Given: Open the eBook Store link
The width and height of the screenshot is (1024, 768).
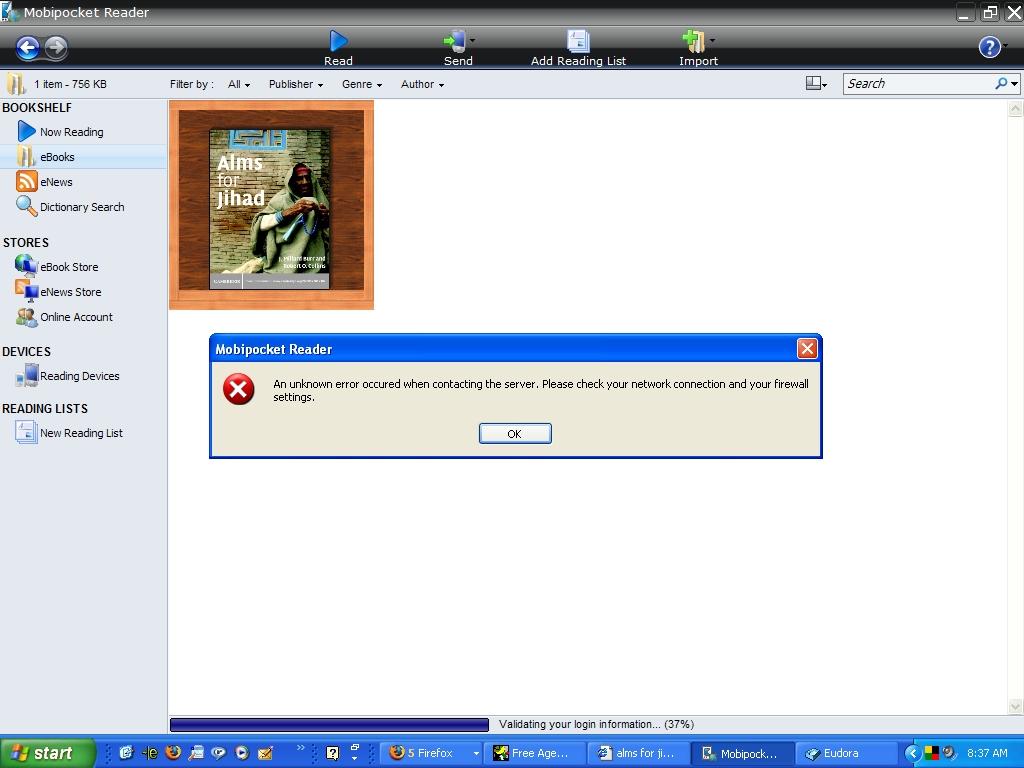Looking at the screenshot, I should tap(69, 267).
